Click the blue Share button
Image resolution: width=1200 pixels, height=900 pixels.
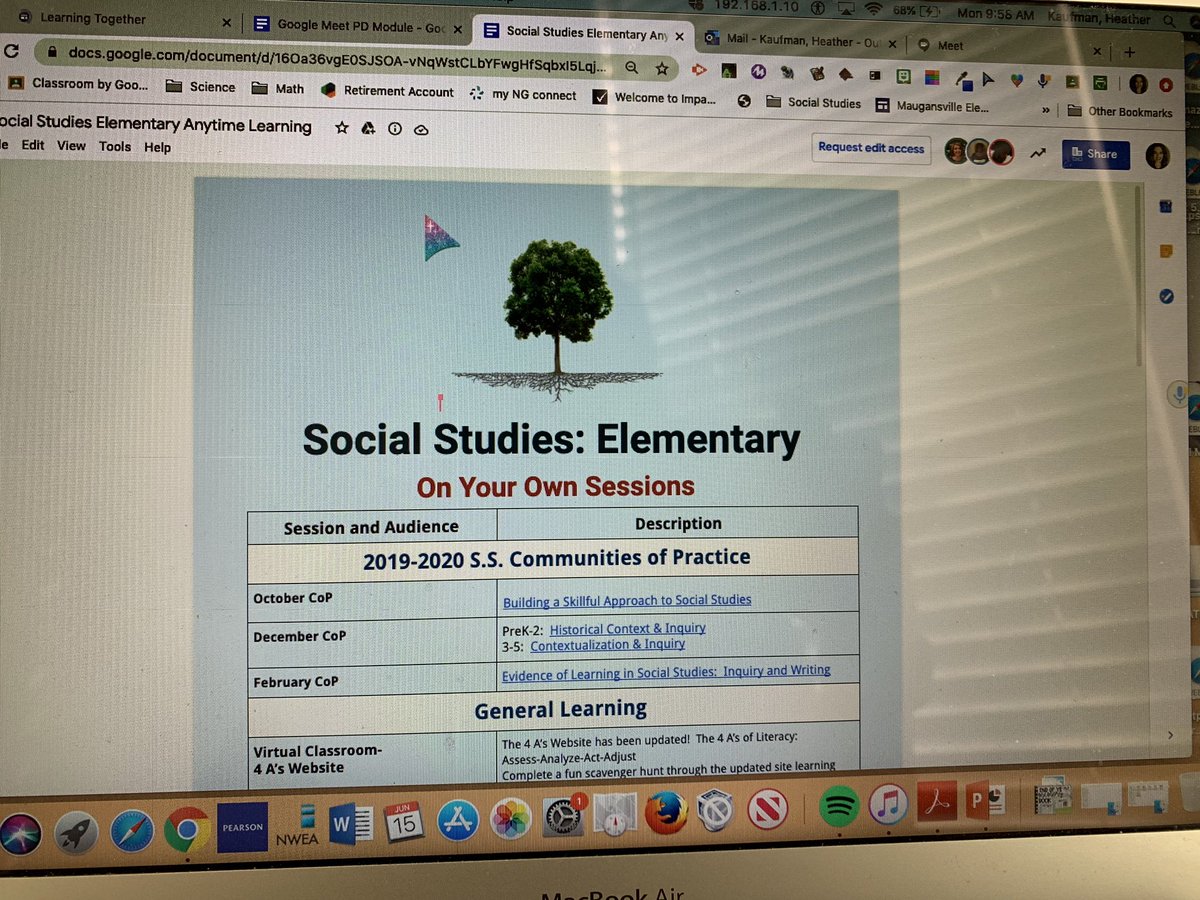[x=1095, y=154]
